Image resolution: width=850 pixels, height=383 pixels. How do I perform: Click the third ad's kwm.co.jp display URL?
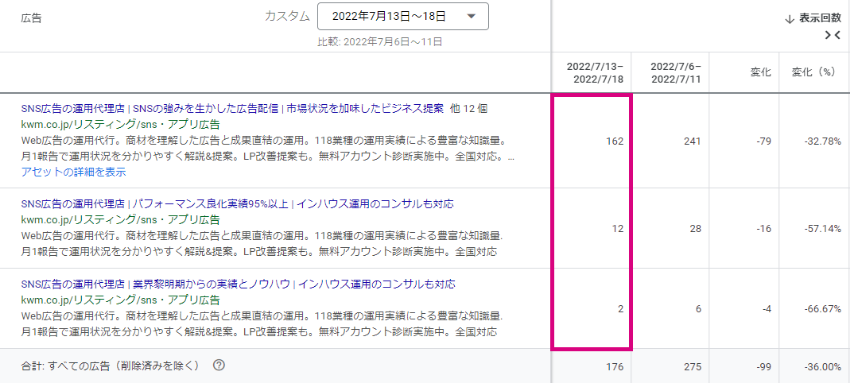click(x=120, y=300)
